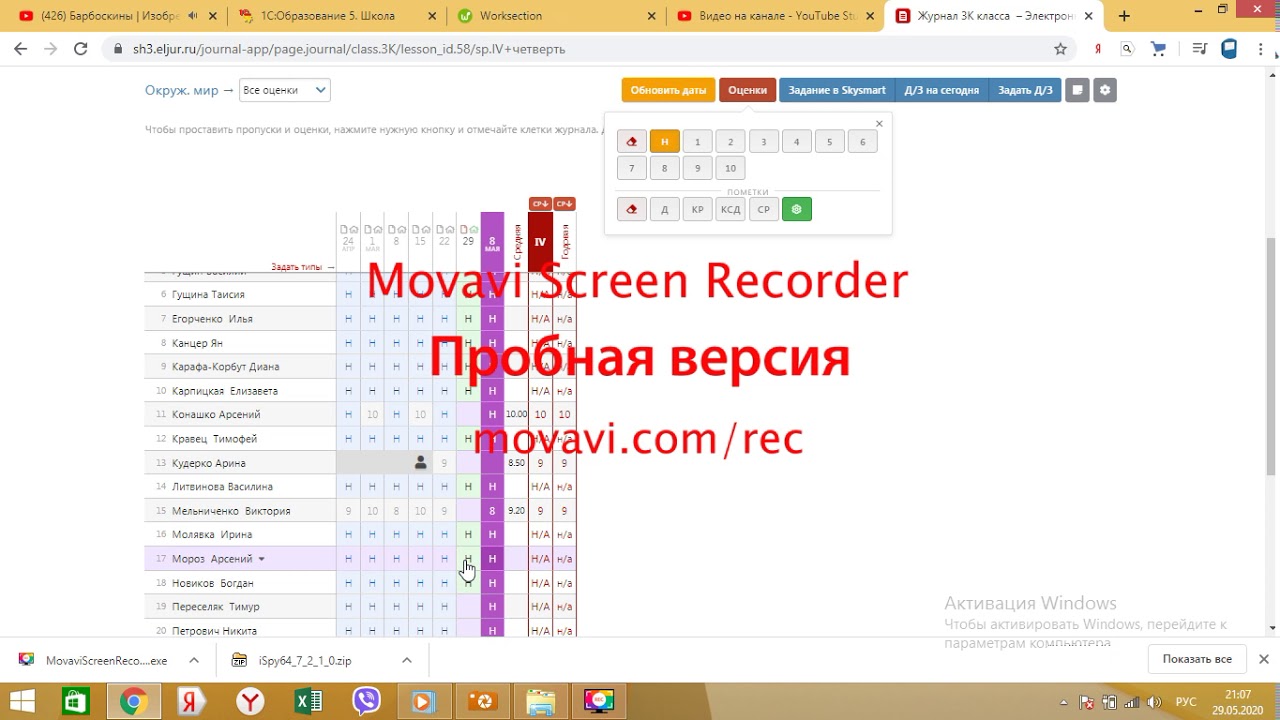This screenshot has width=1280, height=720.
Task: Open Windows Store taskbar icon
Action: tap(75, 702)
